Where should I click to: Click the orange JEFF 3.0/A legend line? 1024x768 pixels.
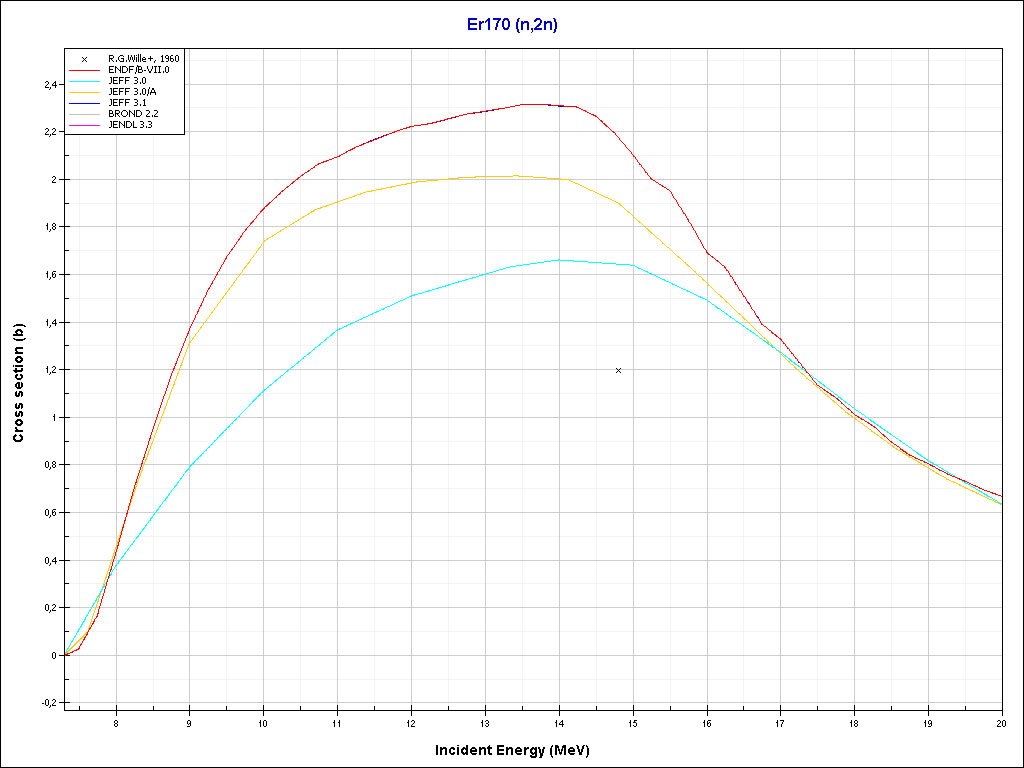point(84,92)
